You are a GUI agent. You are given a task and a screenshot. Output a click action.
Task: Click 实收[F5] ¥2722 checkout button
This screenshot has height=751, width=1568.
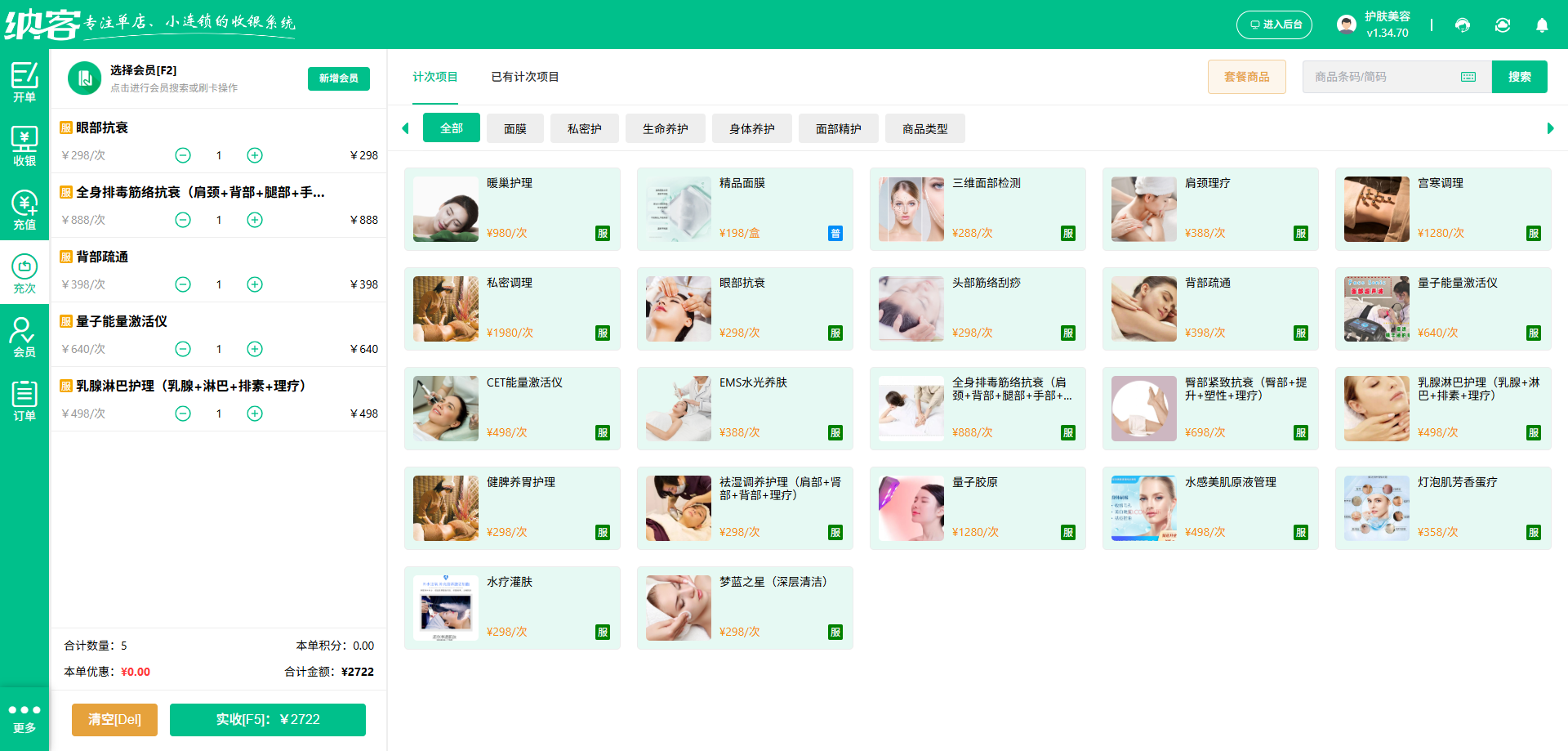[268, 720]
